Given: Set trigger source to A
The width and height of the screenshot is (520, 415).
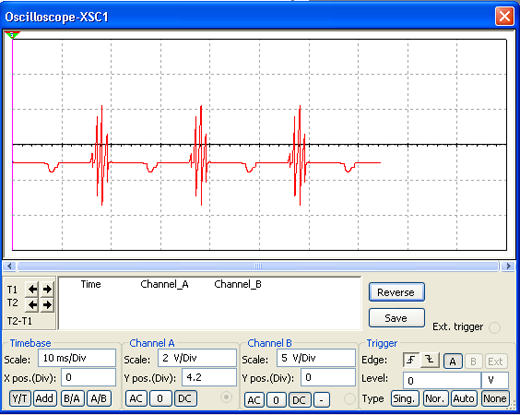Looking at the screenshot, I should coord(453,361).
